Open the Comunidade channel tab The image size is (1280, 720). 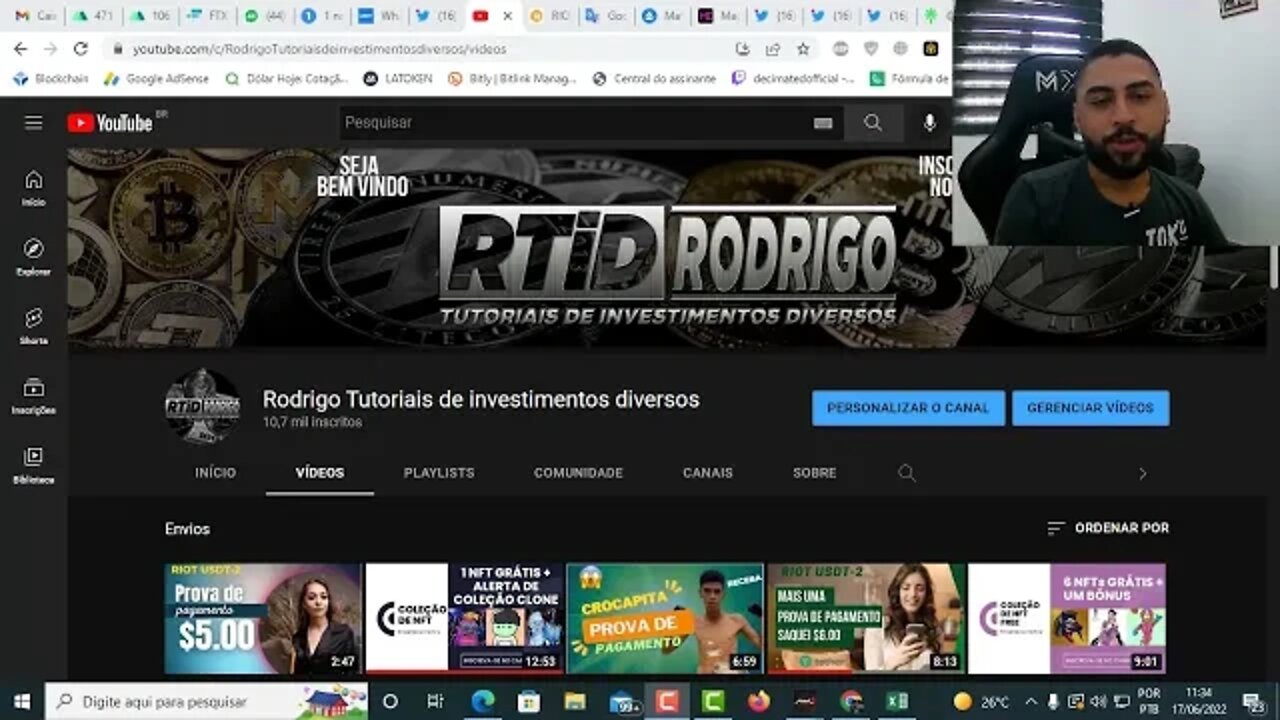[x=578, y=473]
